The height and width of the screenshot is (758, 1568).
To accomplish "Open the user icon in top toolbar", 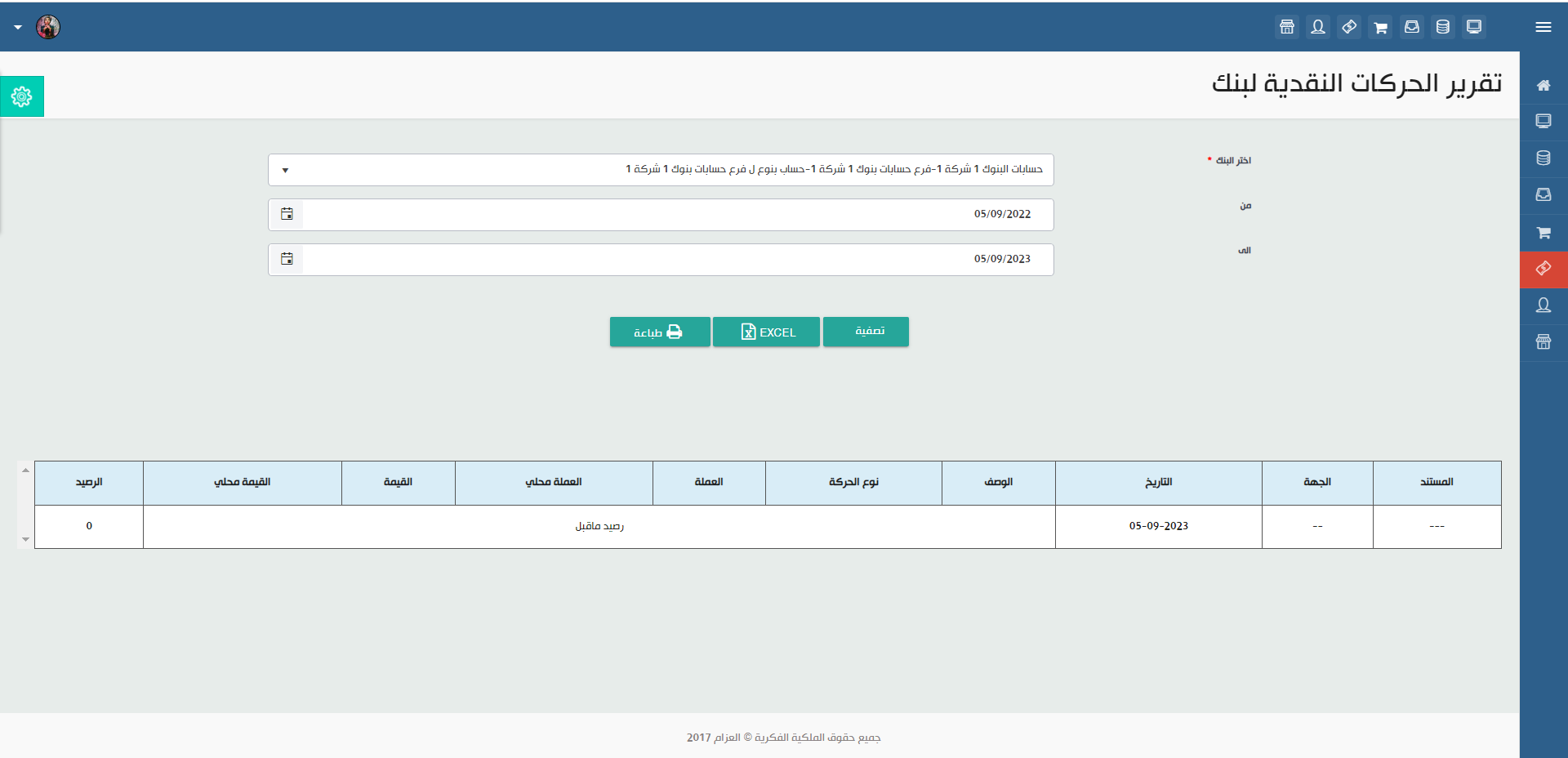I will point(1318,27).
